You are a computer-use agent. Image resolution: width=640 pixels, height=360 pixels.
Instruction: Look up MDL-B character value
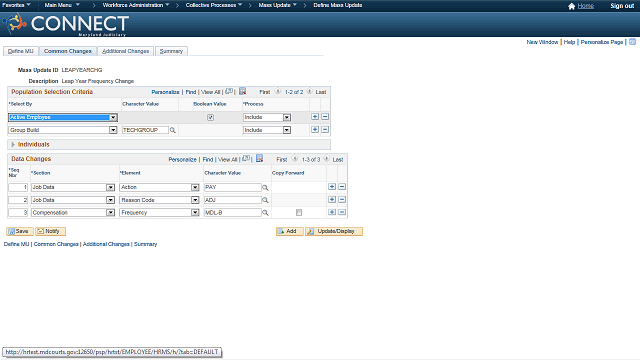pos(265,213)
